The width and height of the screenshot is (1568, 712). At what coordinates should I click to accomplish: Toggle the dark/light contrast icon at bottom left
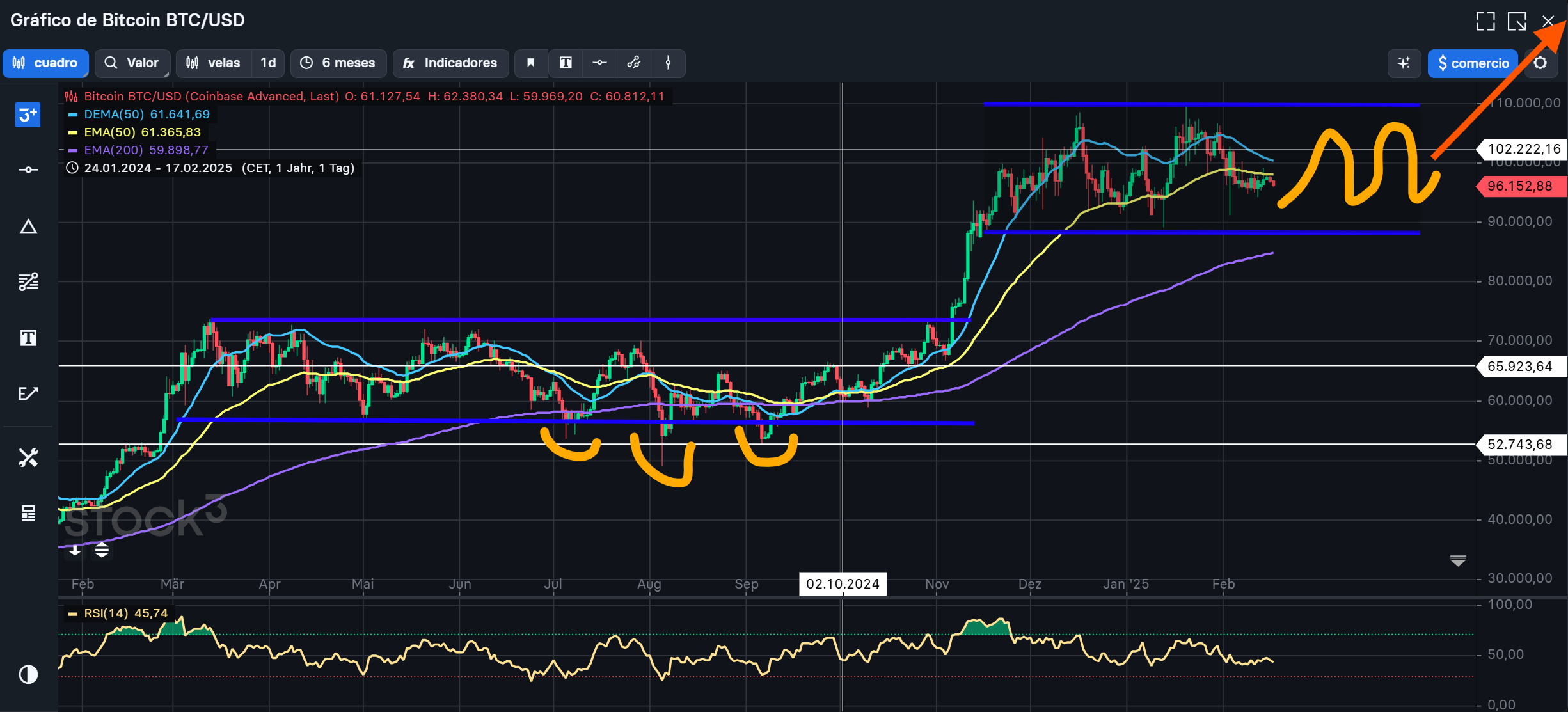pos(28,674)
